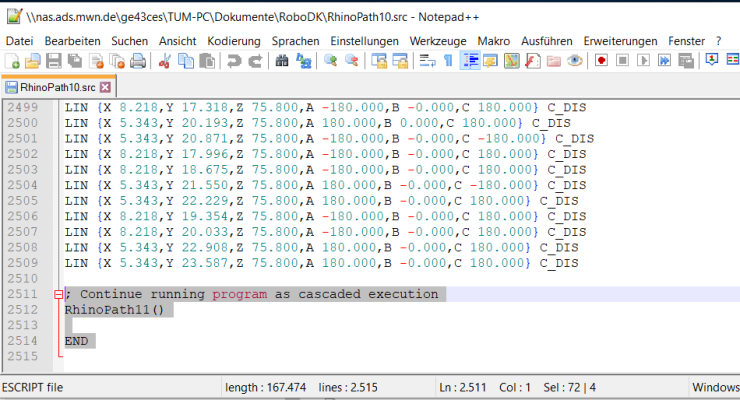Click the END keyword on line 2514

(x=76, y=341)
